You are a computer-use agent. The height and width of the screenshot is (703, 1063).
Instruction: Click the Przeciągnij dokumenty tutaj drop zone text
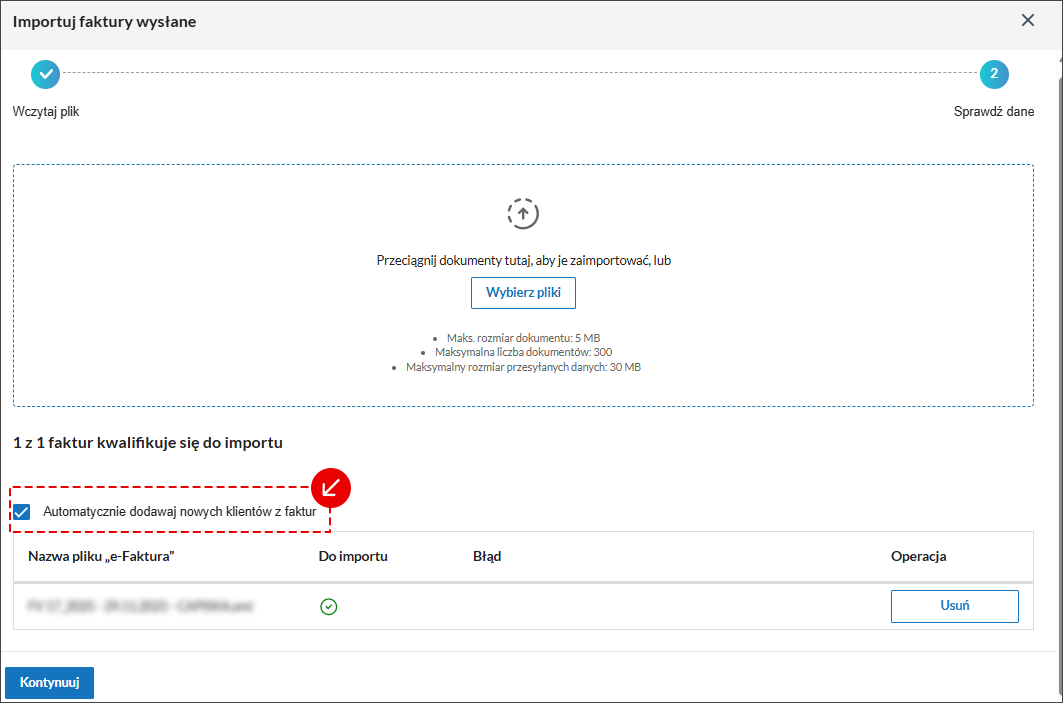click(x=523, y=260)
